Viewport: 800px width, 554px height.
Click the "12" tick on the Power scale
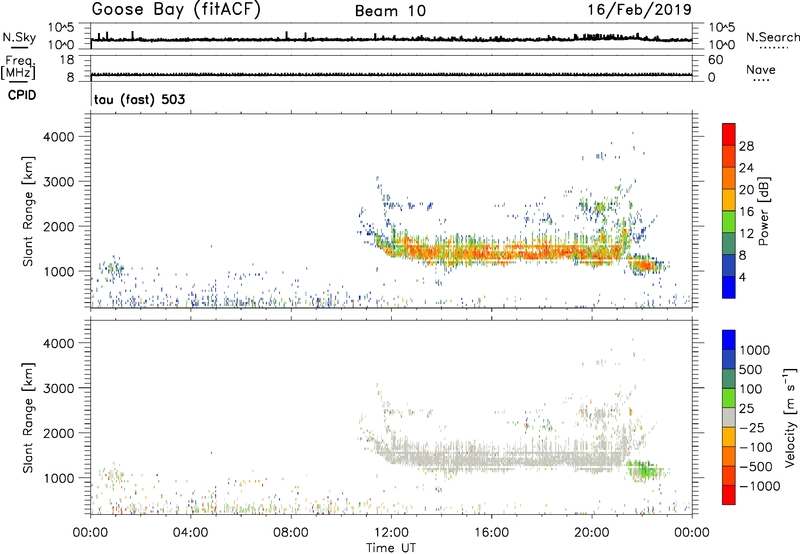746,233
